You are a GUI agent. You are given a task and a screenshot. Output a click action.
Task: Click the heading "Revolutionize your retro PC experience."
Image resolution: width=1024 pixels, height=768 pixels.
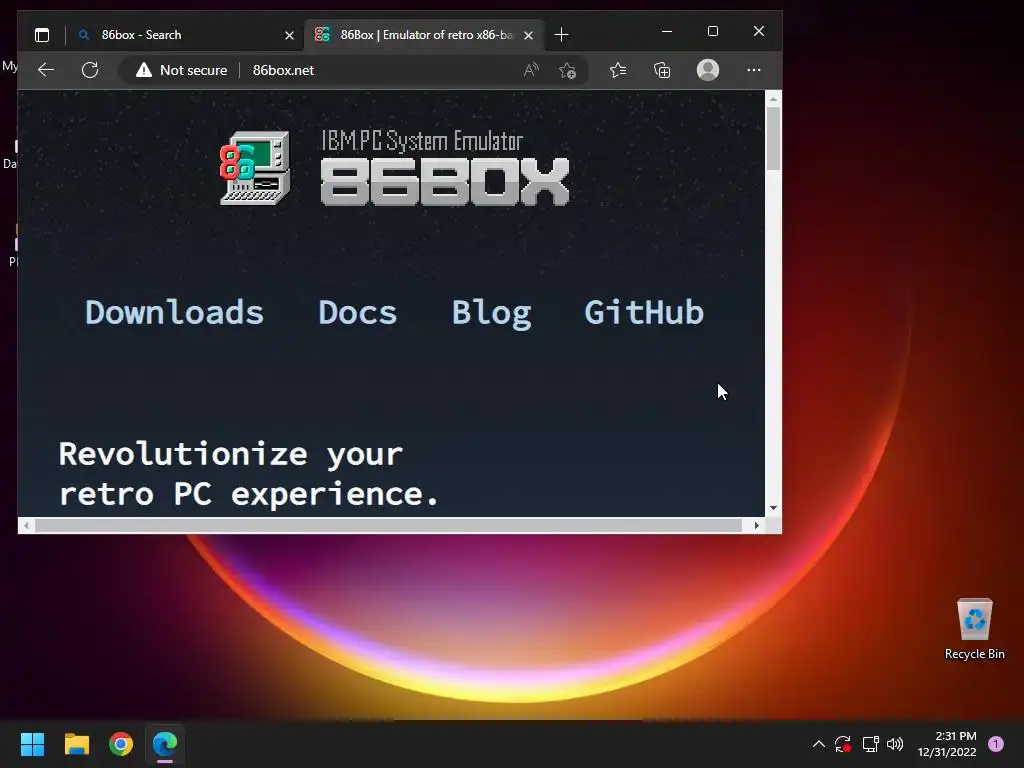tap(248, 473)
